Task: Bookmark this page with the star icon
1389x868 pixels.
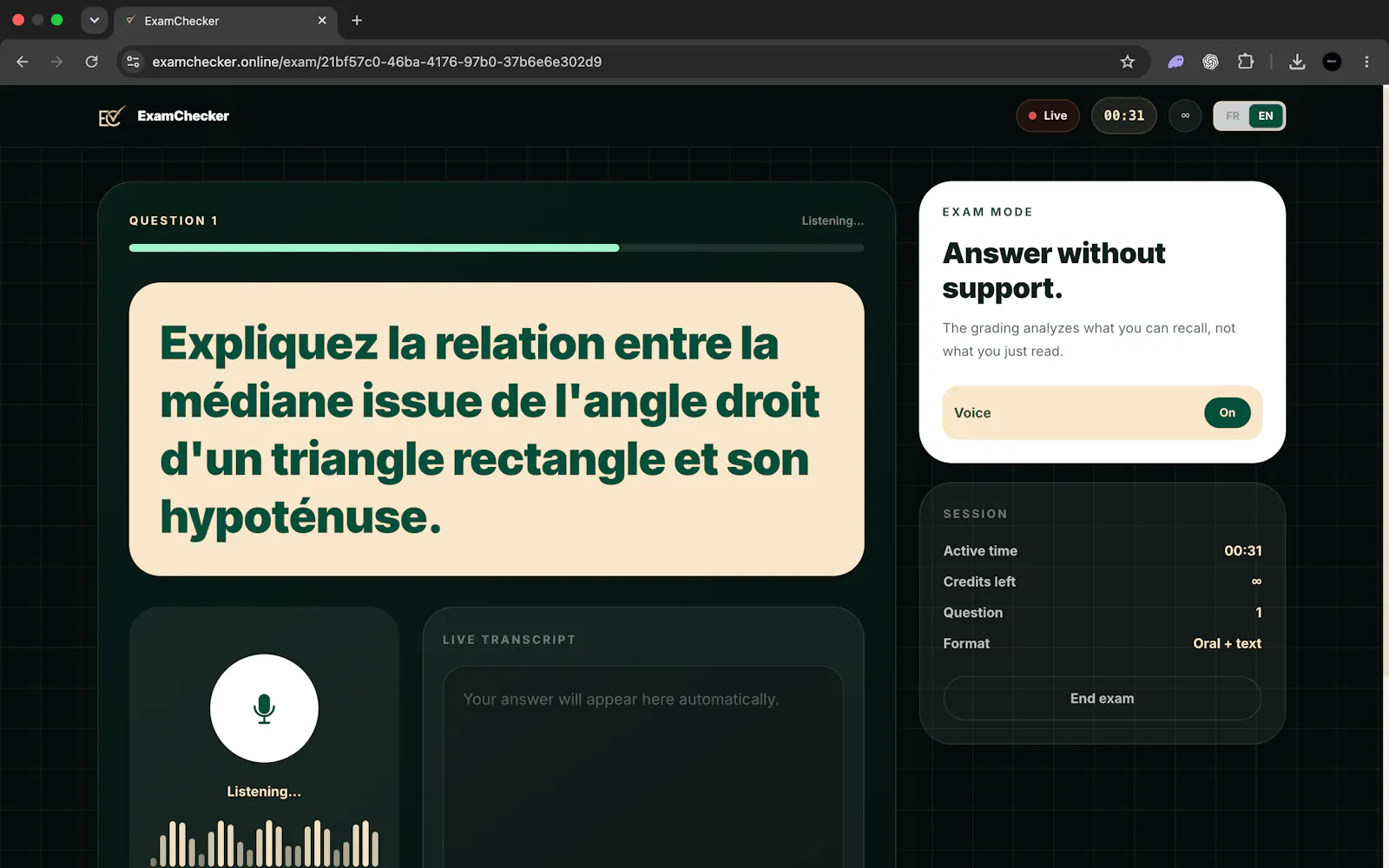Action: click(x=1128, y=62)
